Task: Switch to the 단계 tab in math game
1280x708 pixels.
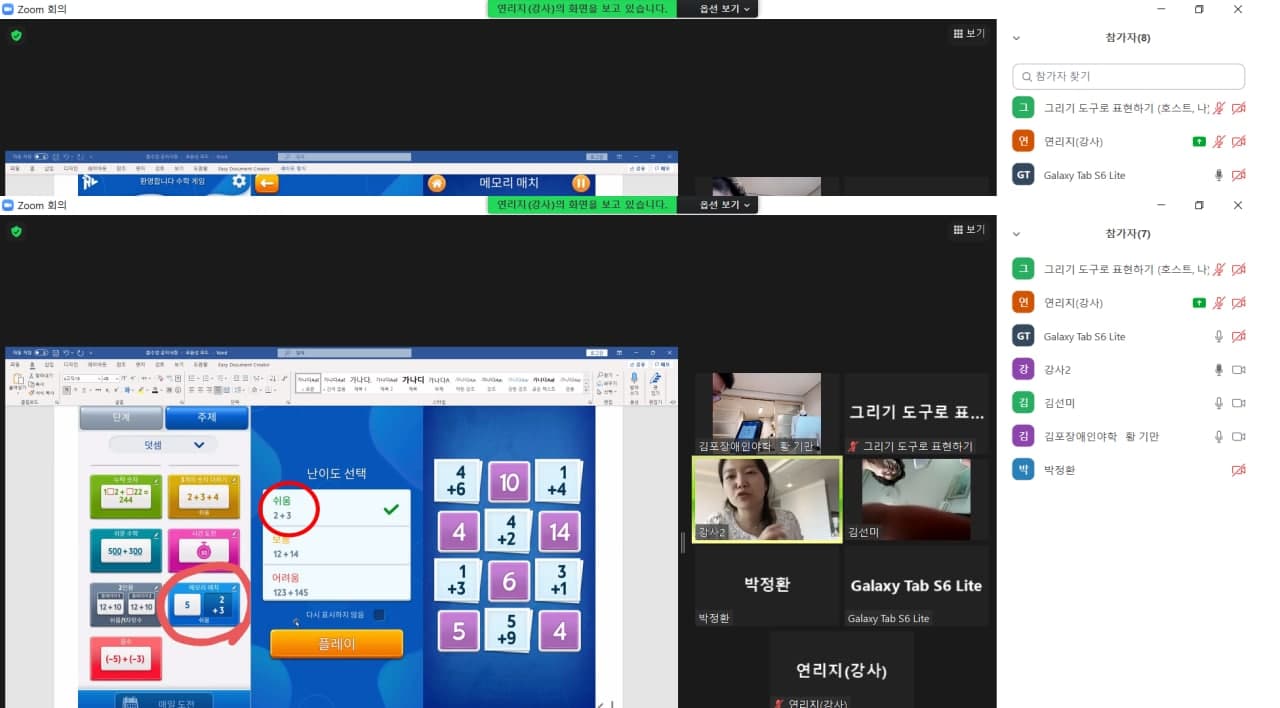Action: click(121, 418)
